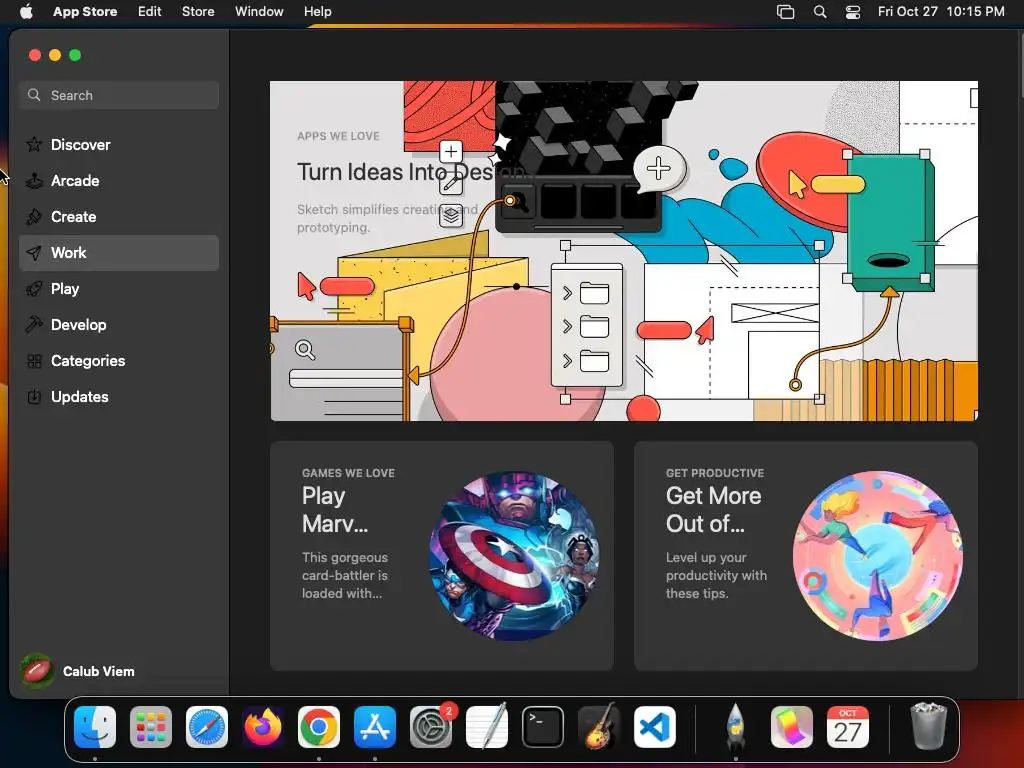This screenshot has width=1024, height=768.
Task: Open Terminal from the Dock
Action: (x=543, y=727)
